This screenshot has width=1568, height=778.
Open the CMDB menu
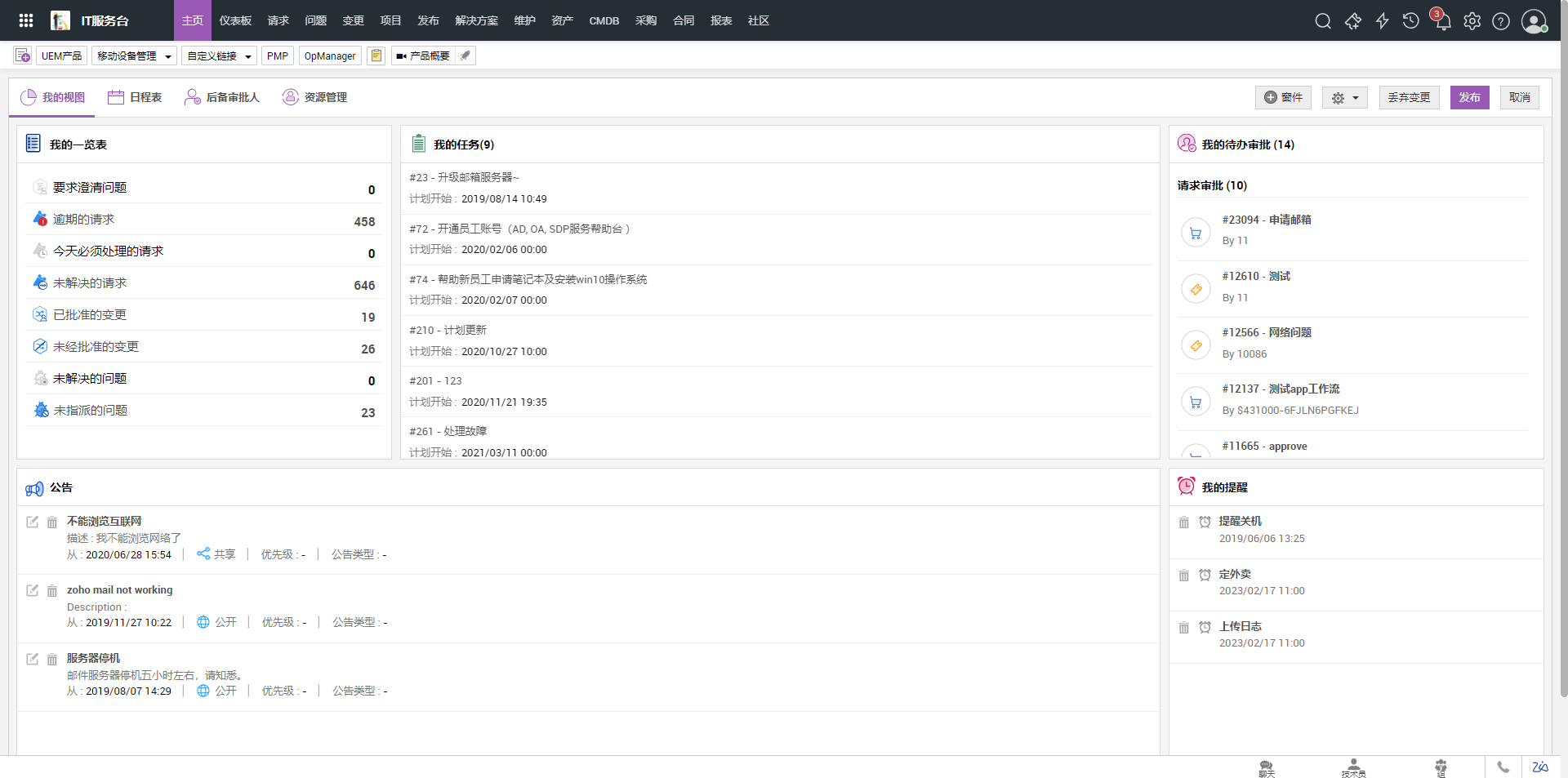pos(604,20)
